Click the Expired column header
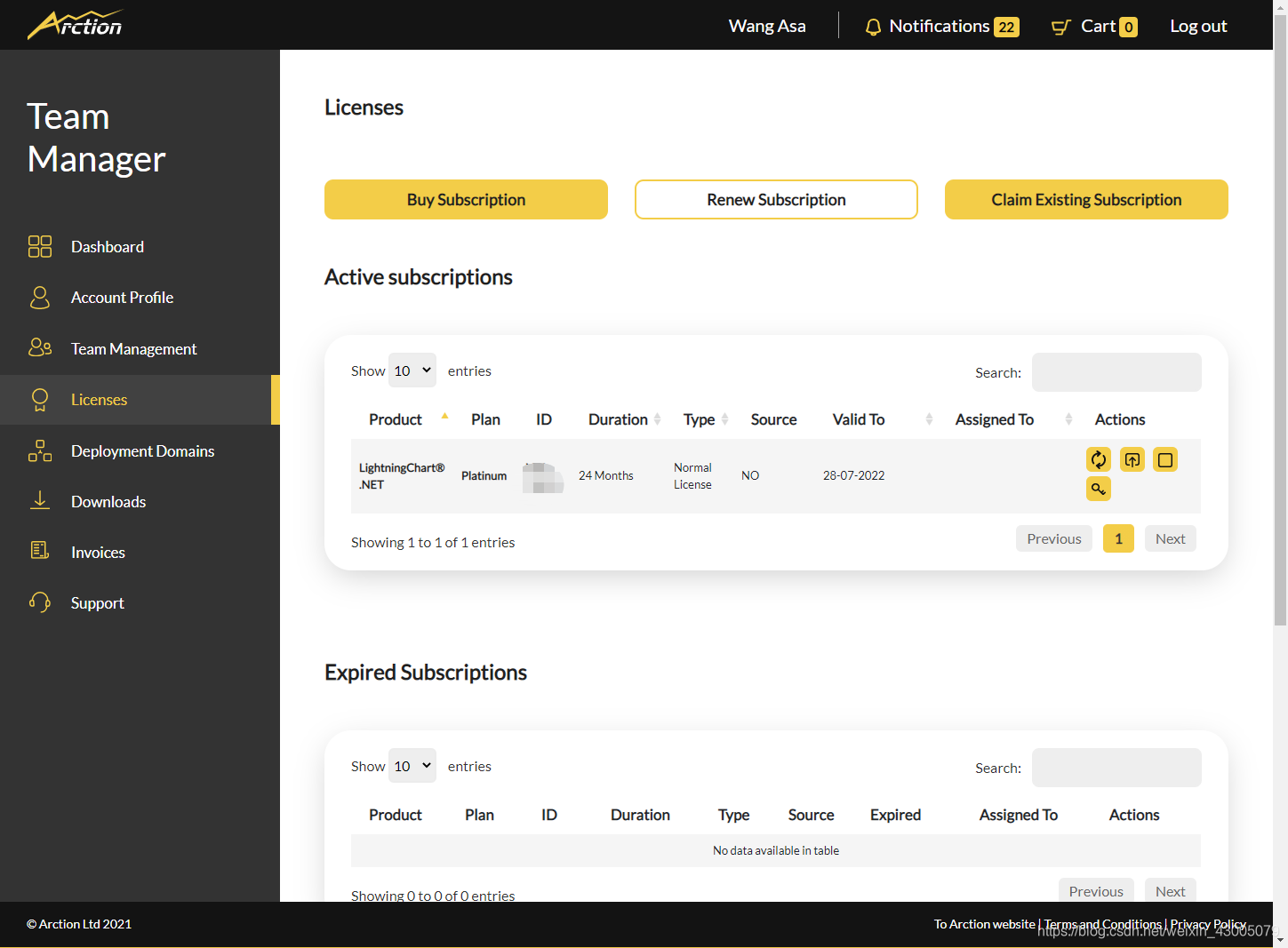The height and width of the screenshot is (948, 1288). click(895, 815)
